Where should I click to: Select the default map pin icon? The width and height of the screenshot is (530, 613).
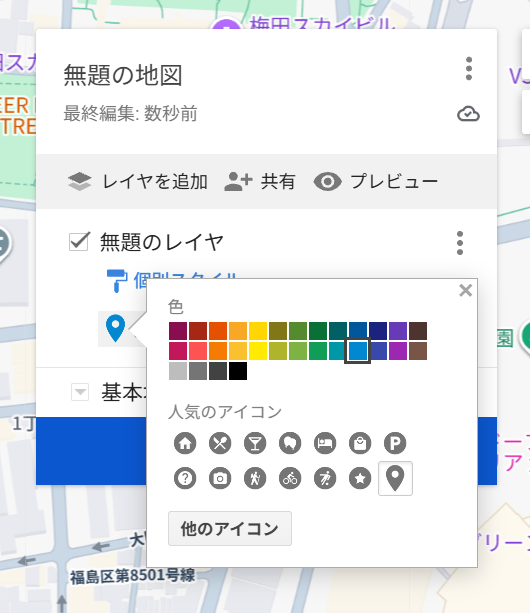395,479
